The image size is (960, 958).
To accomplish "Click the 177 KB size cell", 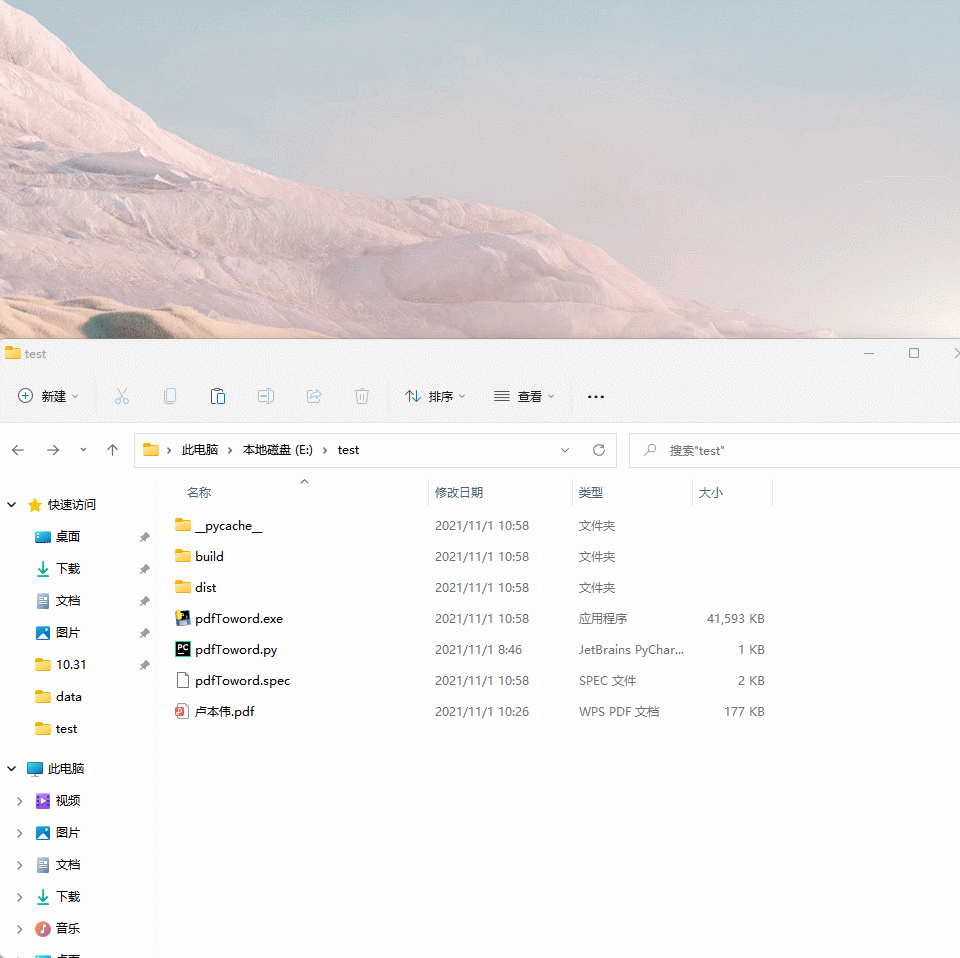I will pyautogui.click(x=744, y=711).
